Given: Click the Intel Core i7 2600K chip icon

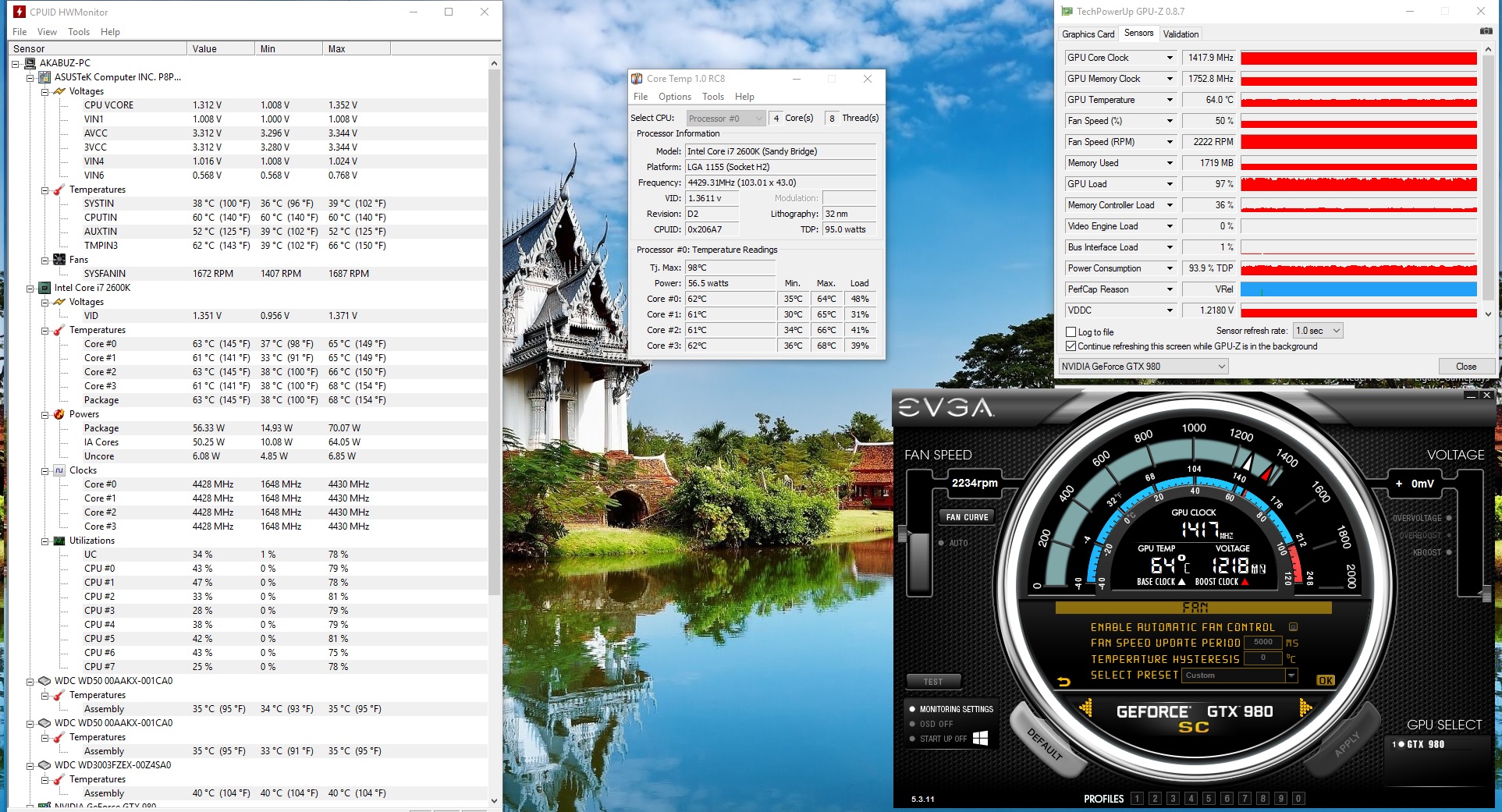Looking at the screenshot, I should pos(44,288).
